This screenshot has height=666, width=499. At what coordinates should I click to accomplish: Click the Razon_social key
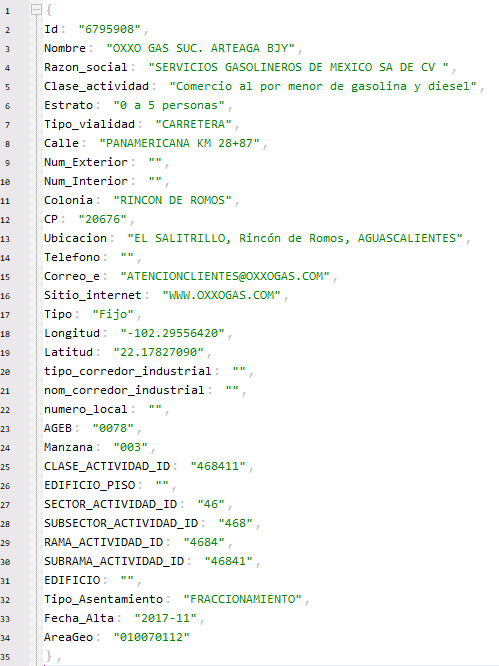click(86, 67)
